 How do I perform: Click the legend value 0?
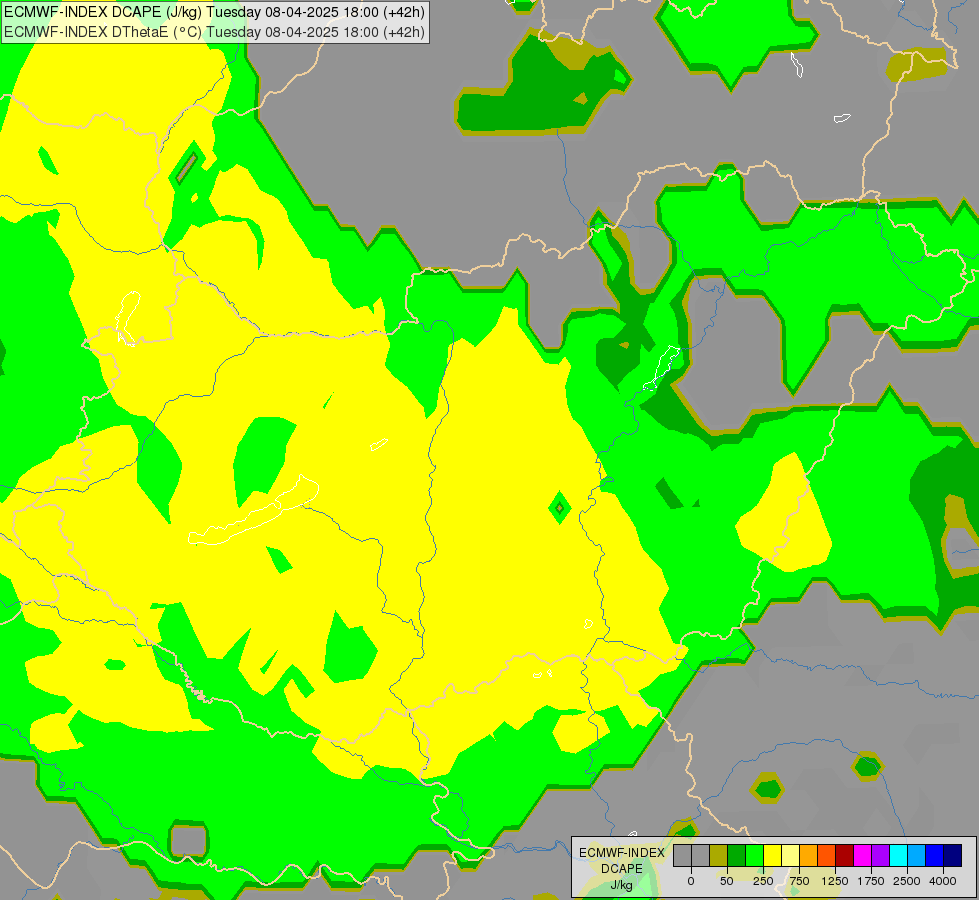[x=691, y=881]
